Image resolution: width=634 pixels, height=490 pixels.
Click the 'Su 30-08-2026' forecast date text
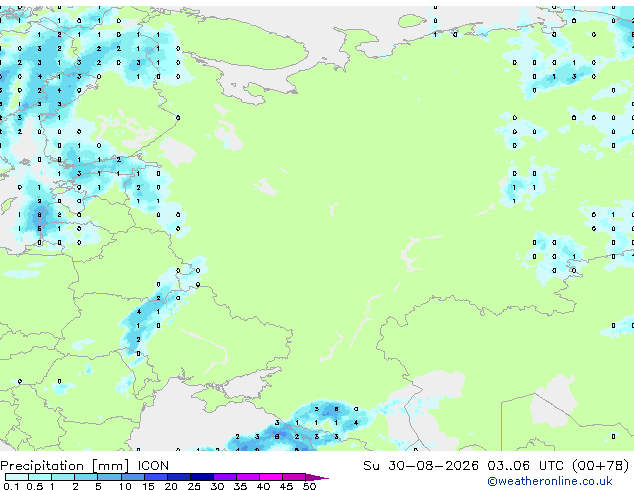(421, 466)
